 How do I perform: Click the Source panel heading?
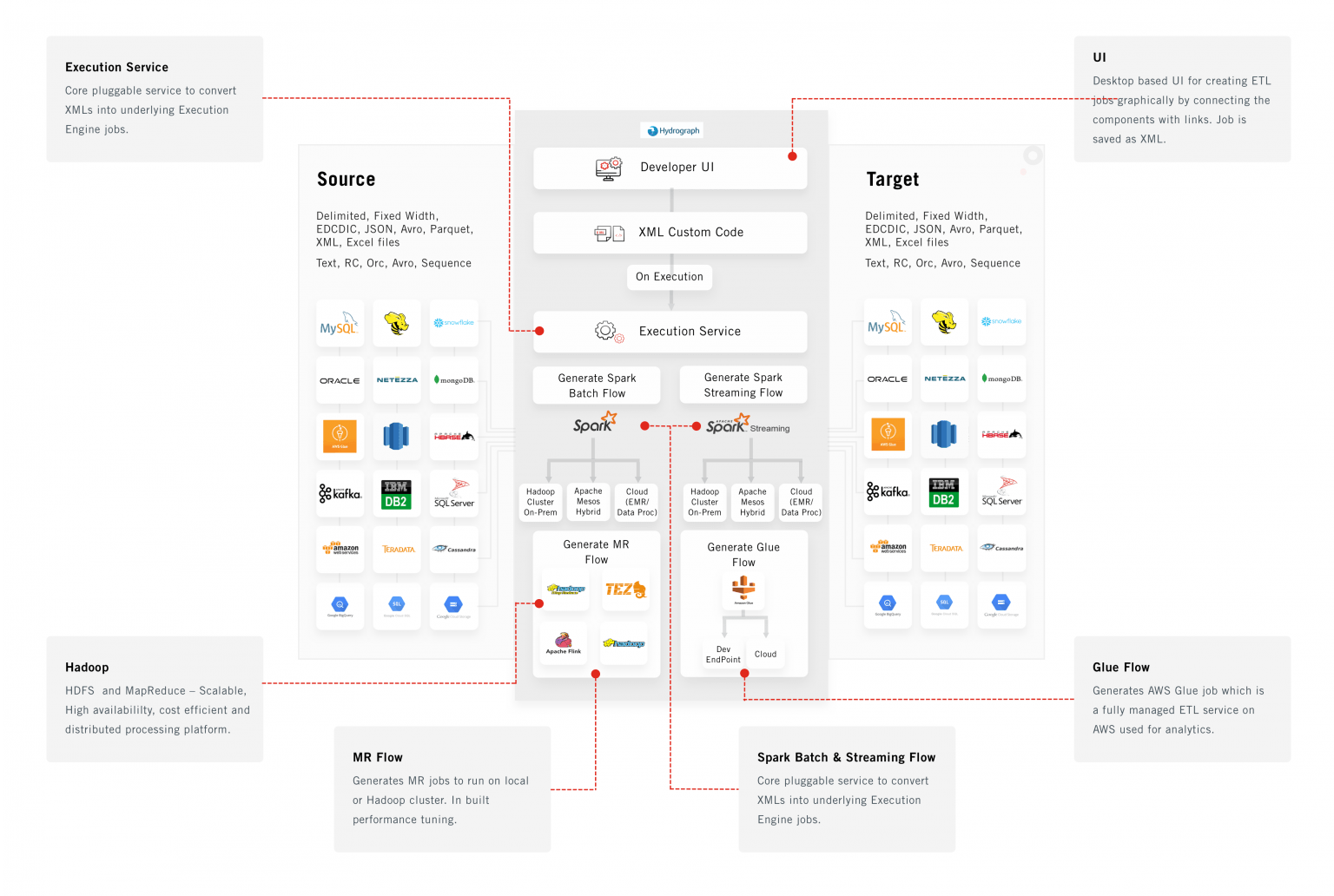pyautogui.click(x=347, y=180)
